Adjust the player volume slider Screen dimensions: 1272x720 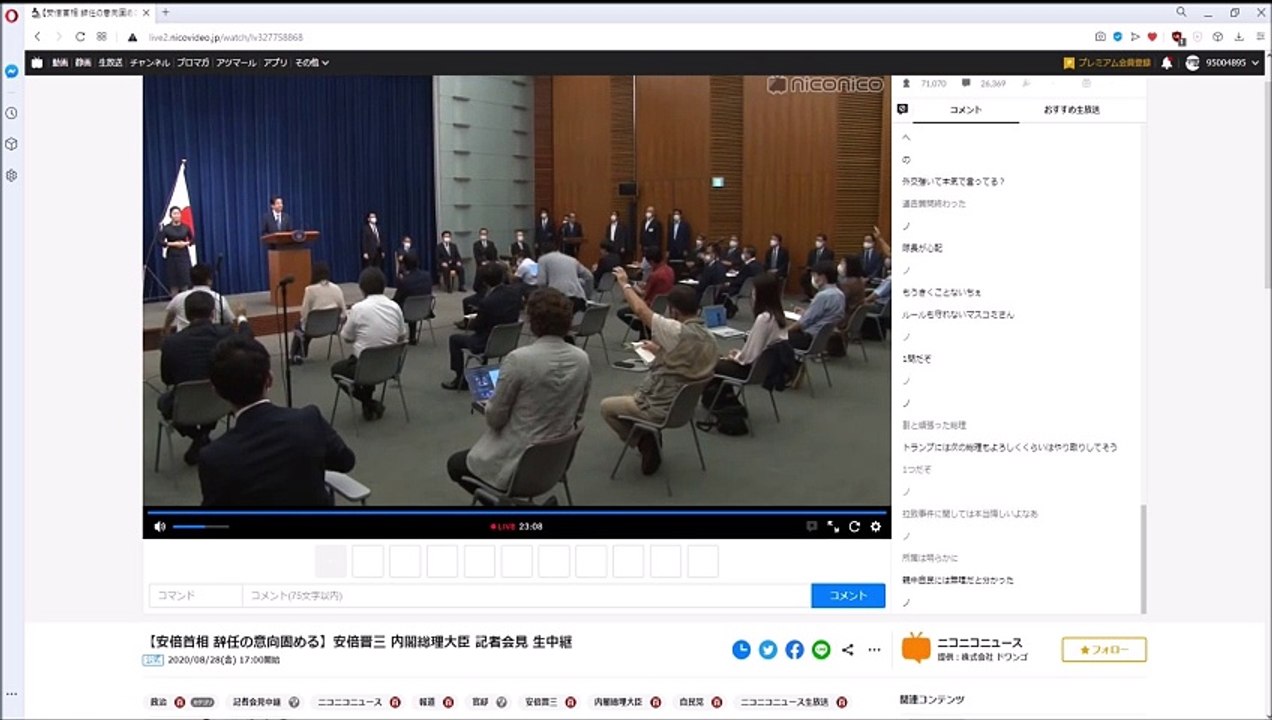point(201,526)
